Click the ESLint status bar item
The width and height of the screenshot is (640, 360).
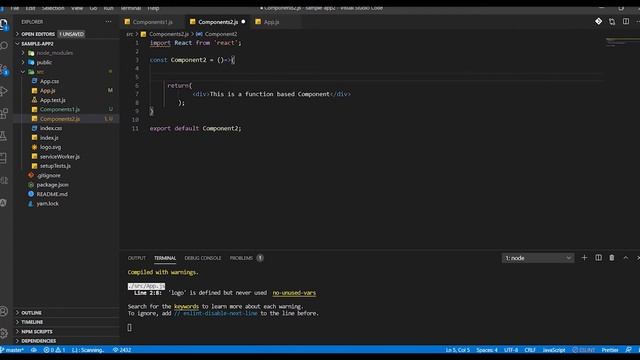(x=584, y=350)
